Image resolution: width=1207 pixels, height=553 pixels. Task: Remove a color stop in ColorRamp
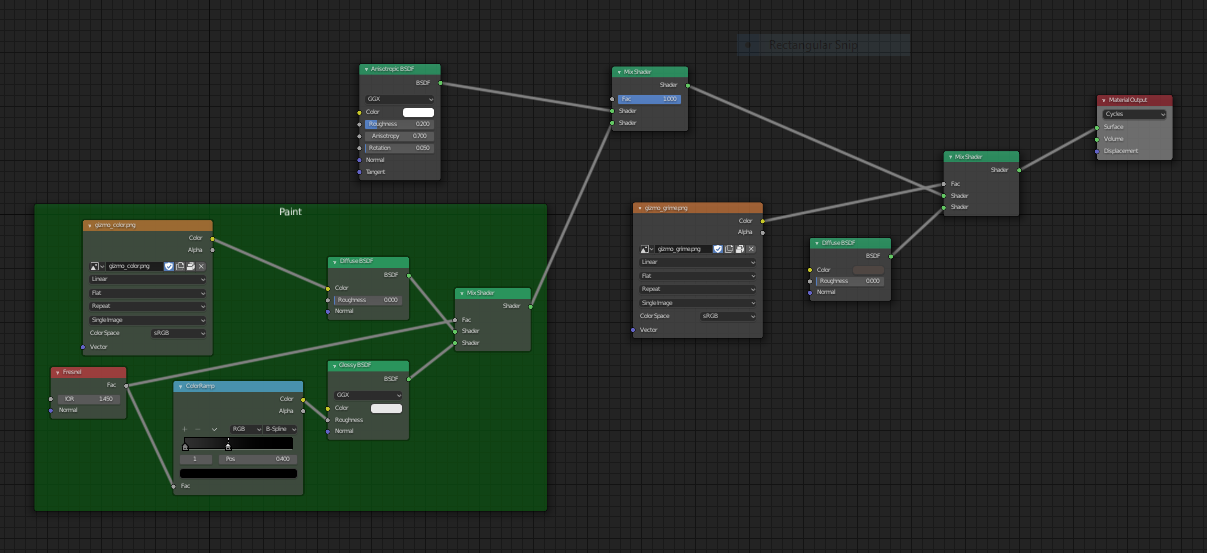197,428
